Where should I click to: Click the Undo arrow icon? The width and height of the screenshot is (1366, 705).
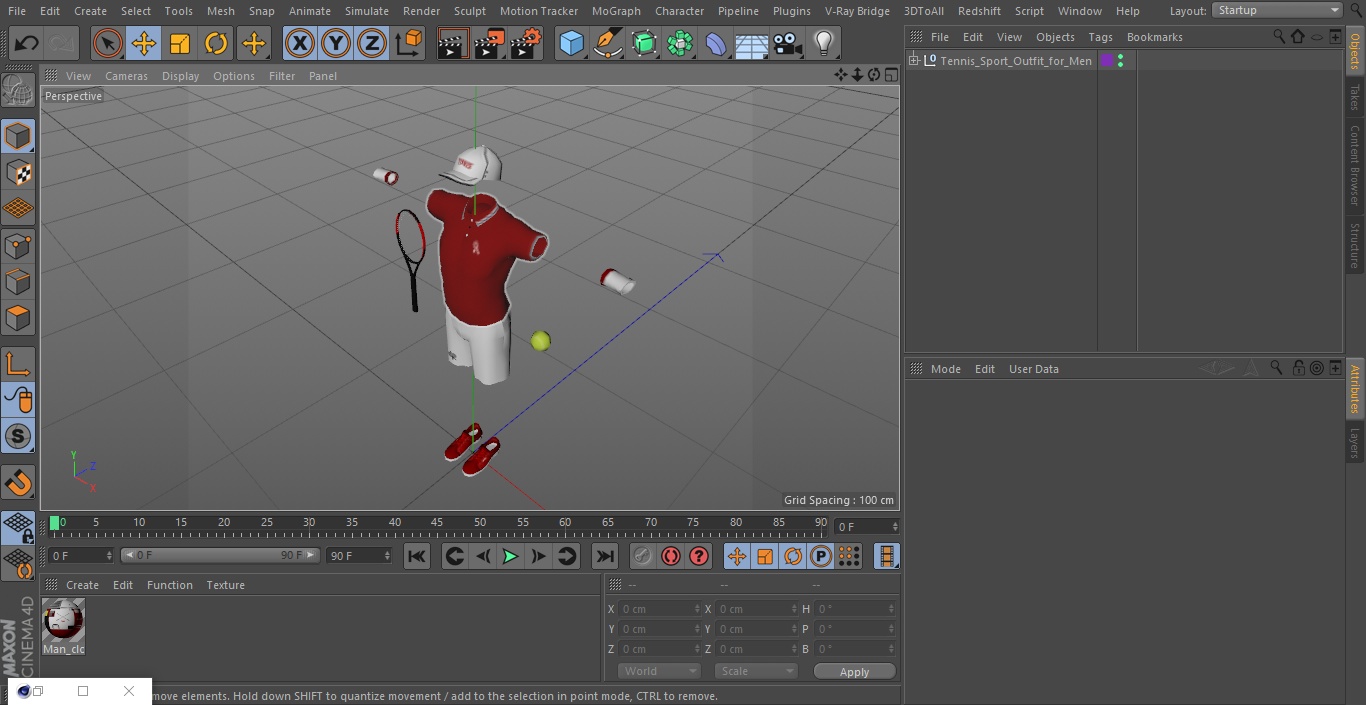tap(27, 43)
